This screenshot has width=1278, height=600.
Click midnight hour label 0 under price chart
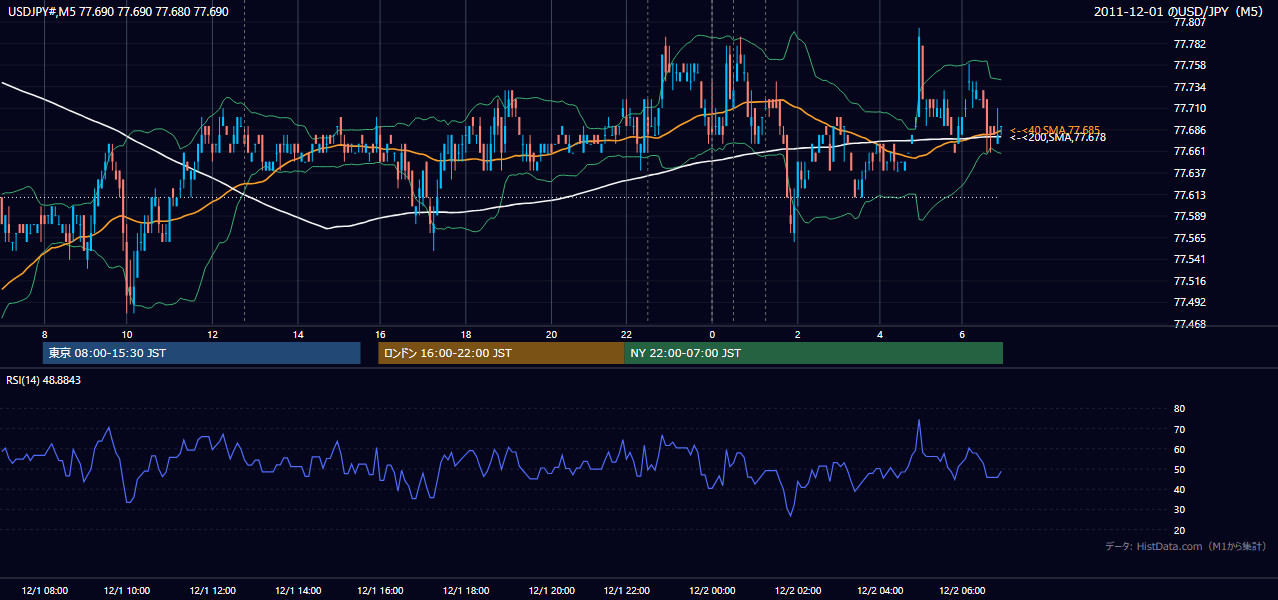point(712,334)
